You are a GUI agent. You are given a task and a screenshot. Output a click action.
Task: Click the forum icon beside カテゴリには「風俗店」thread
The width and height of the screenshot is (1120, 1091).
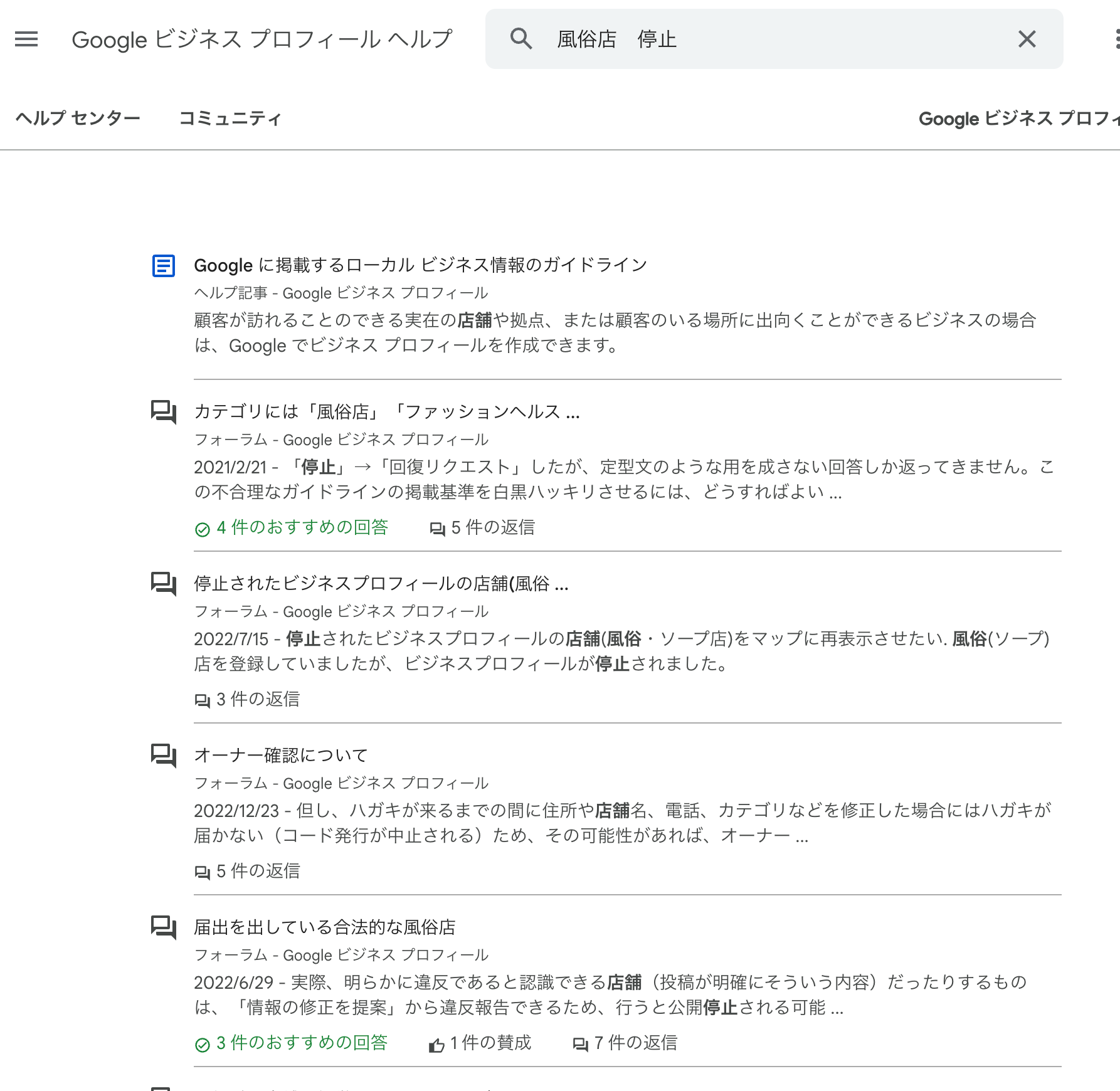(163, 413)
